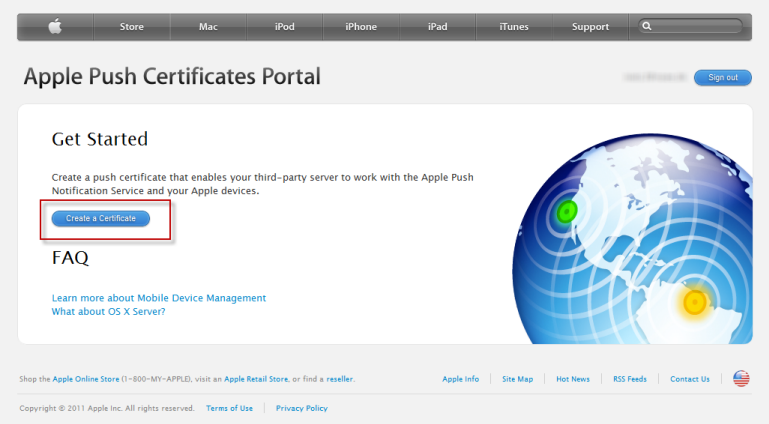Viewport: 769px width, 424px height.
Task: Click the search magnifier icon
Action: coord(648,27)
